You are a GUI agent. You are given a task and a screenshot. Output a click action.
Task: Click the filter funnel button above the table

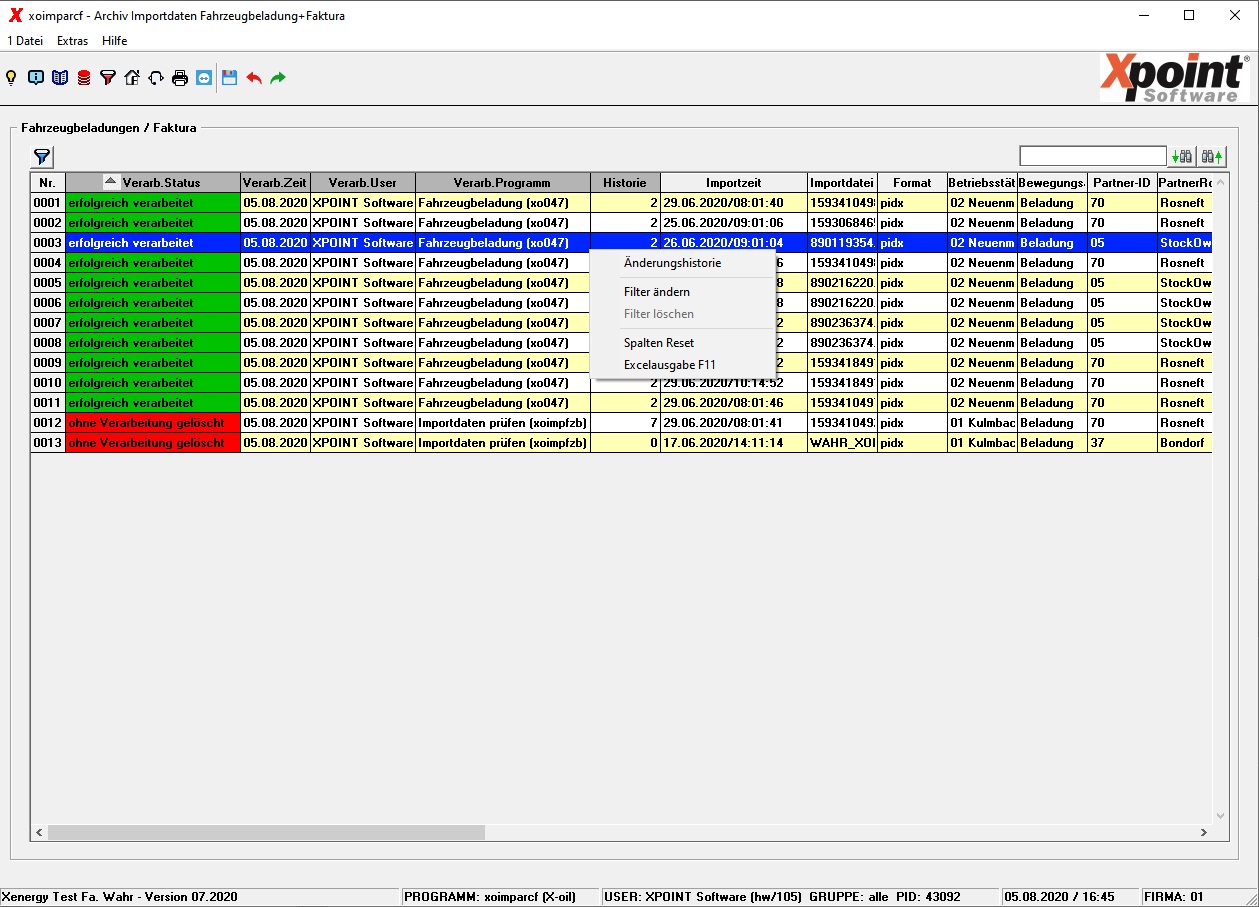42,157
